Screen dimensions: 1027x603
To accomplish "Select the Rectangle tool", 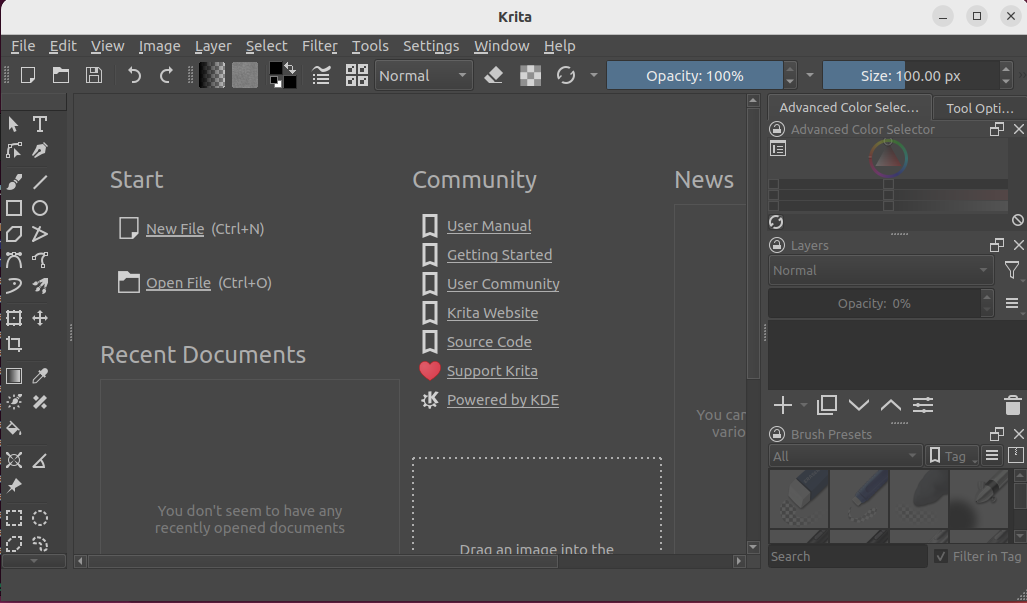I will tap(14, 208).
